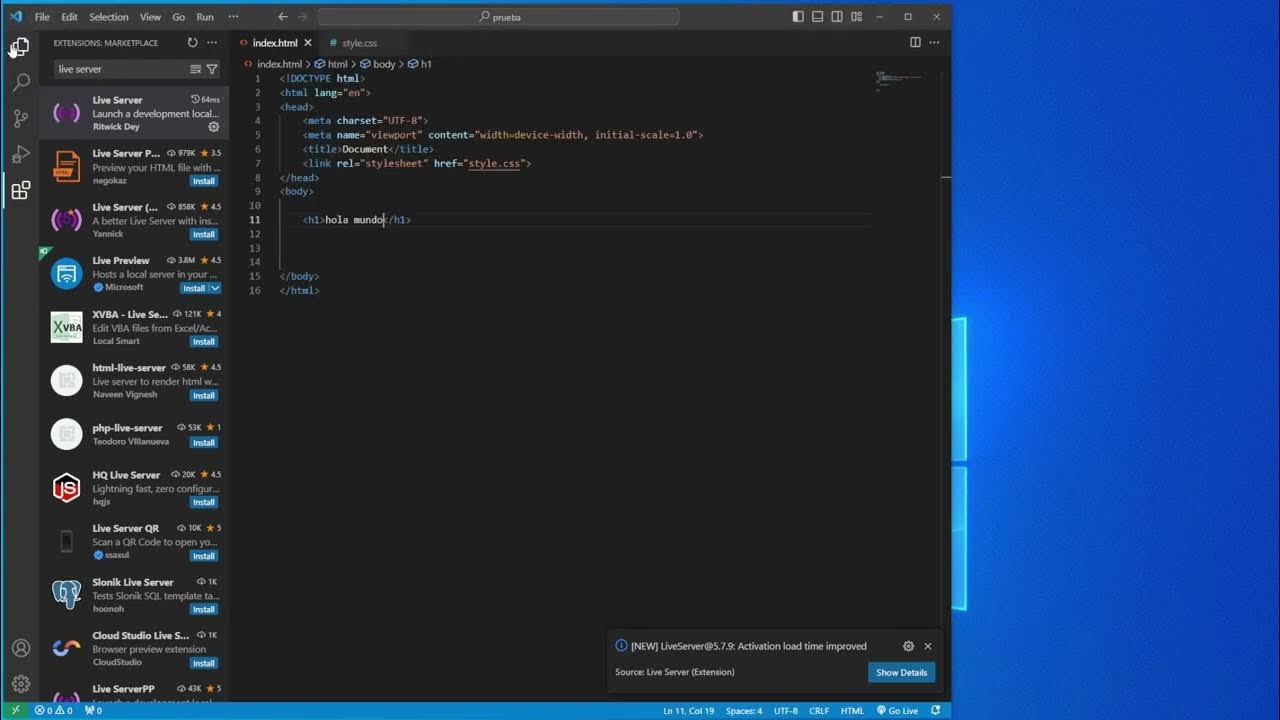1280x720 pixels.
Task: Go forward in navigation history
Action: pos(303,17)
